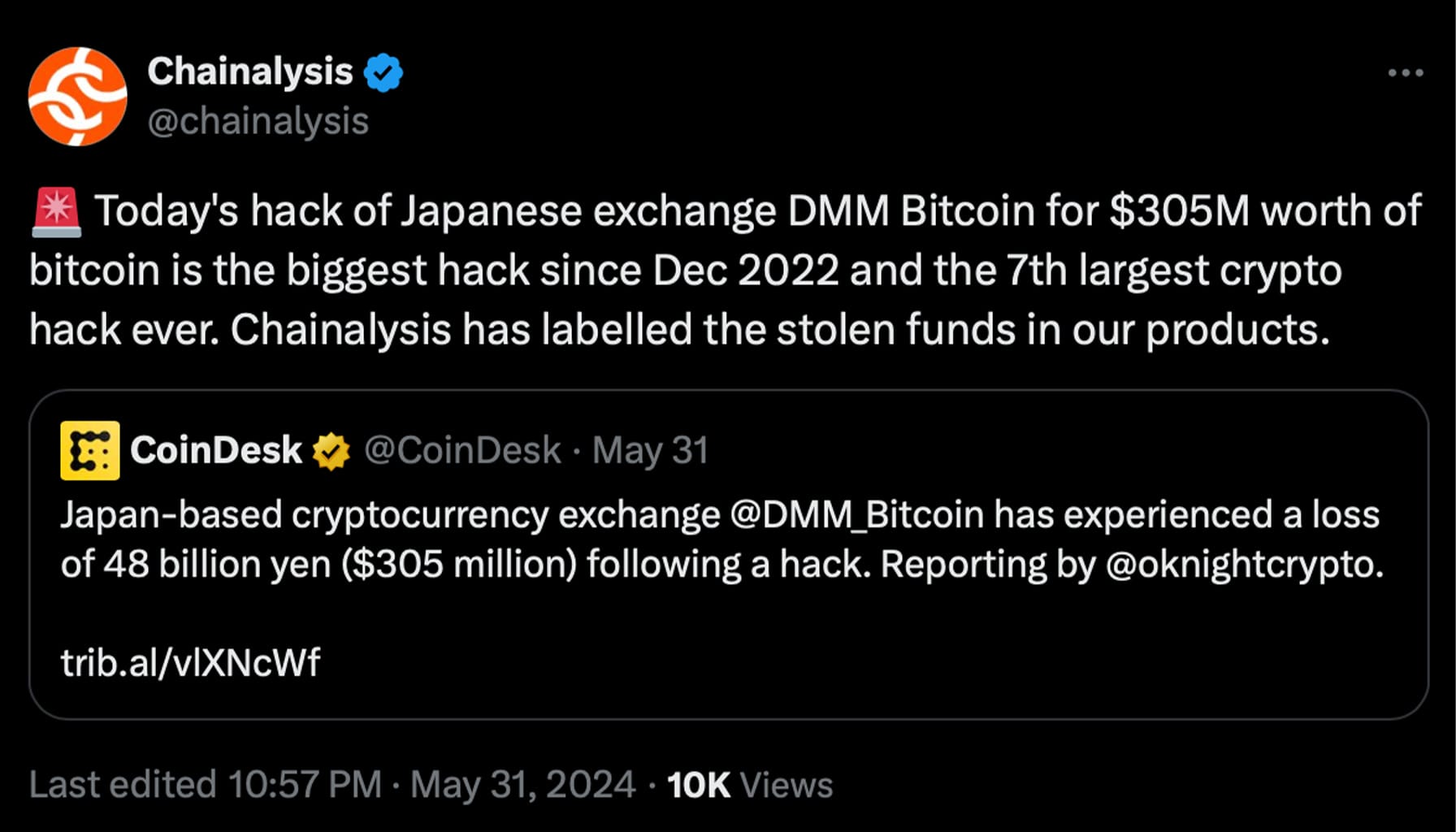Follow the @DMM_Bitcoin mention link
1456x832 pixels.
(x=857, y=515)
